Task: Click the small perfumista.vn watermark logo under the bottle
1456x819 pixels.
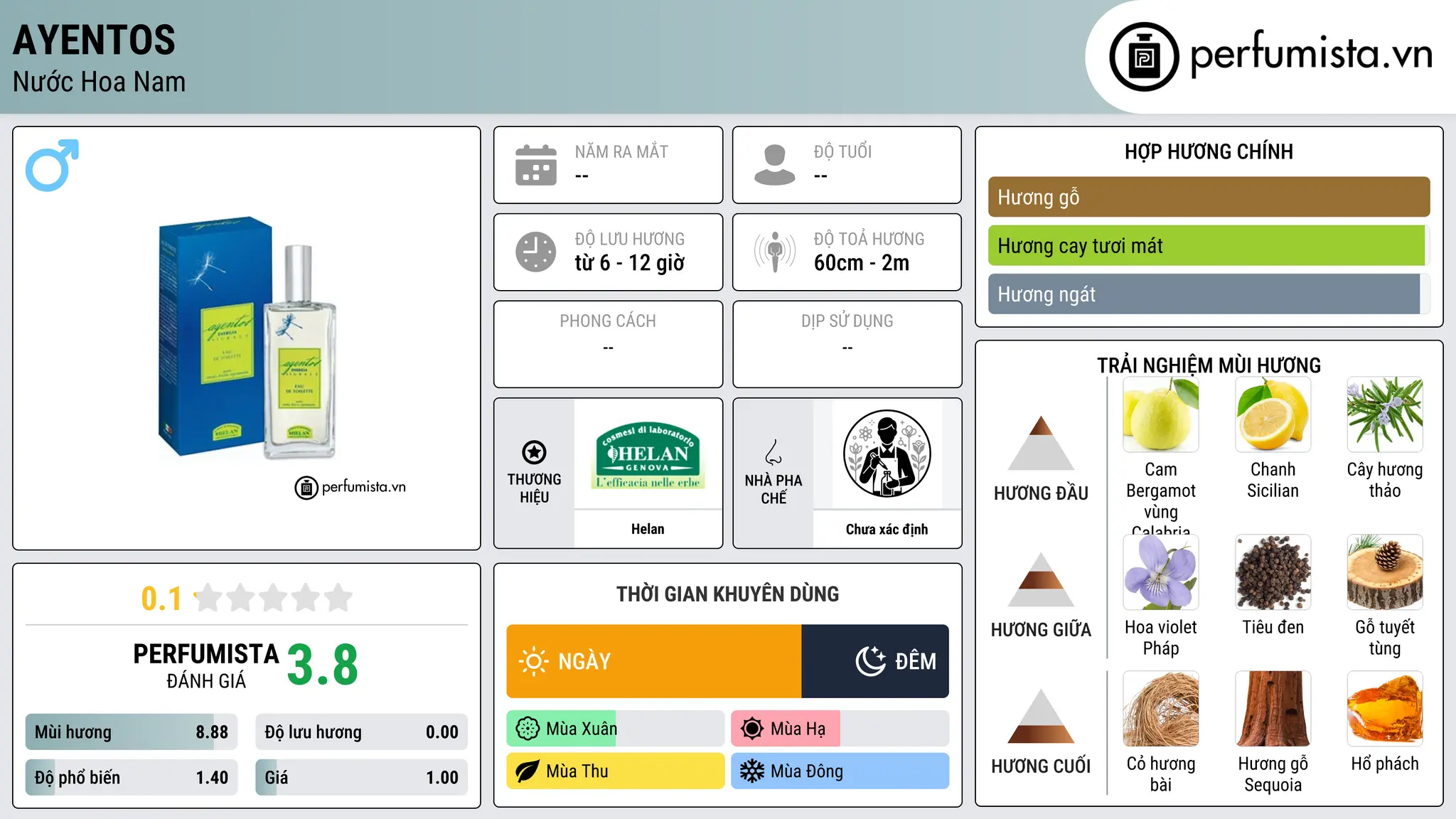Action: coord(350,488)
